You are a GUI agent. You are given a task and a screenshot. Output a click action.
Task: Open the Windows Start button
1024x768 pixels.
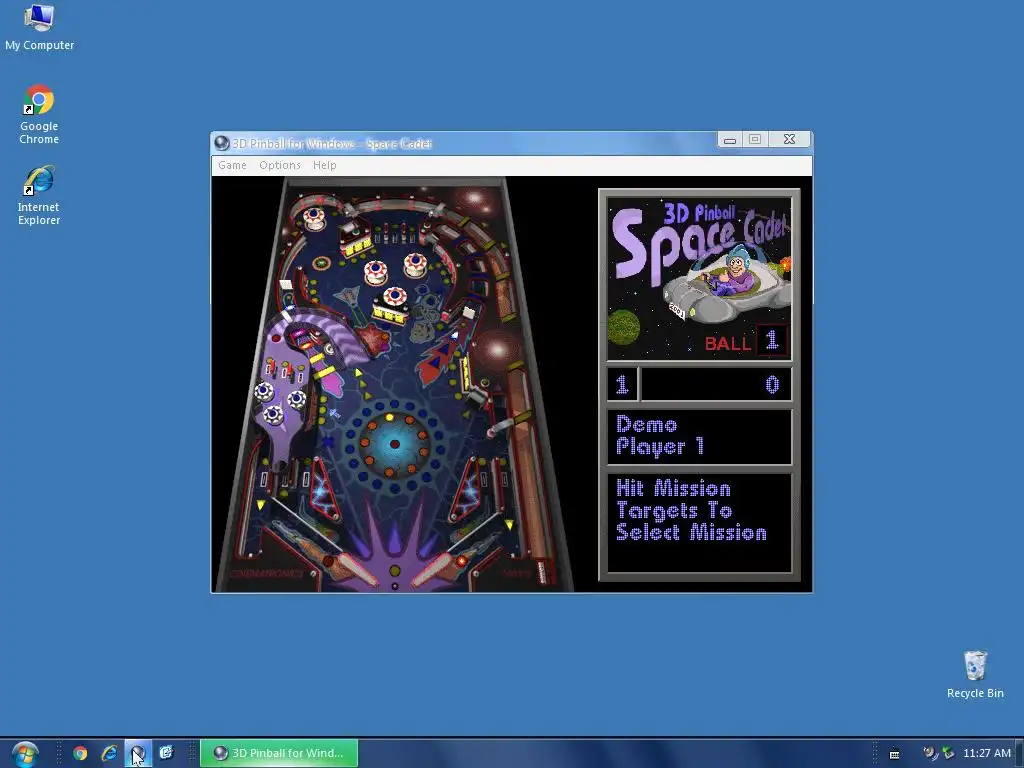(25, 754)
